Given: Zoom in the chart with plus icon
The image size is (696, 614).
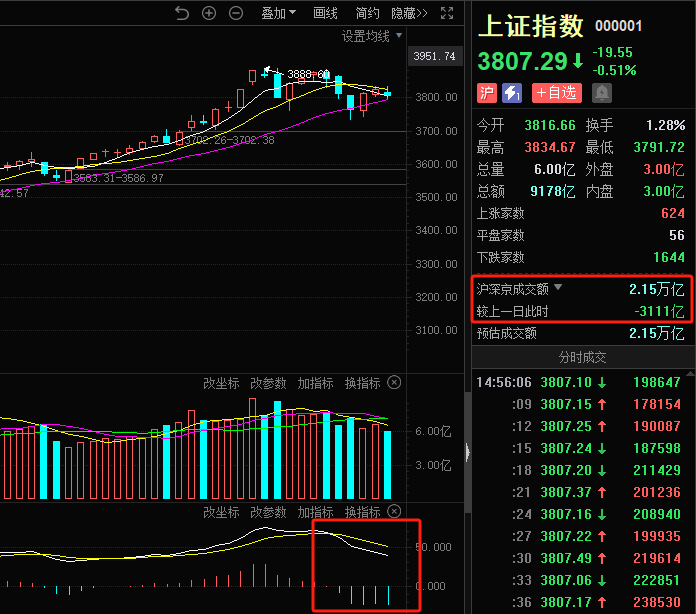Looking at the screenshot, I should point(208,13).
